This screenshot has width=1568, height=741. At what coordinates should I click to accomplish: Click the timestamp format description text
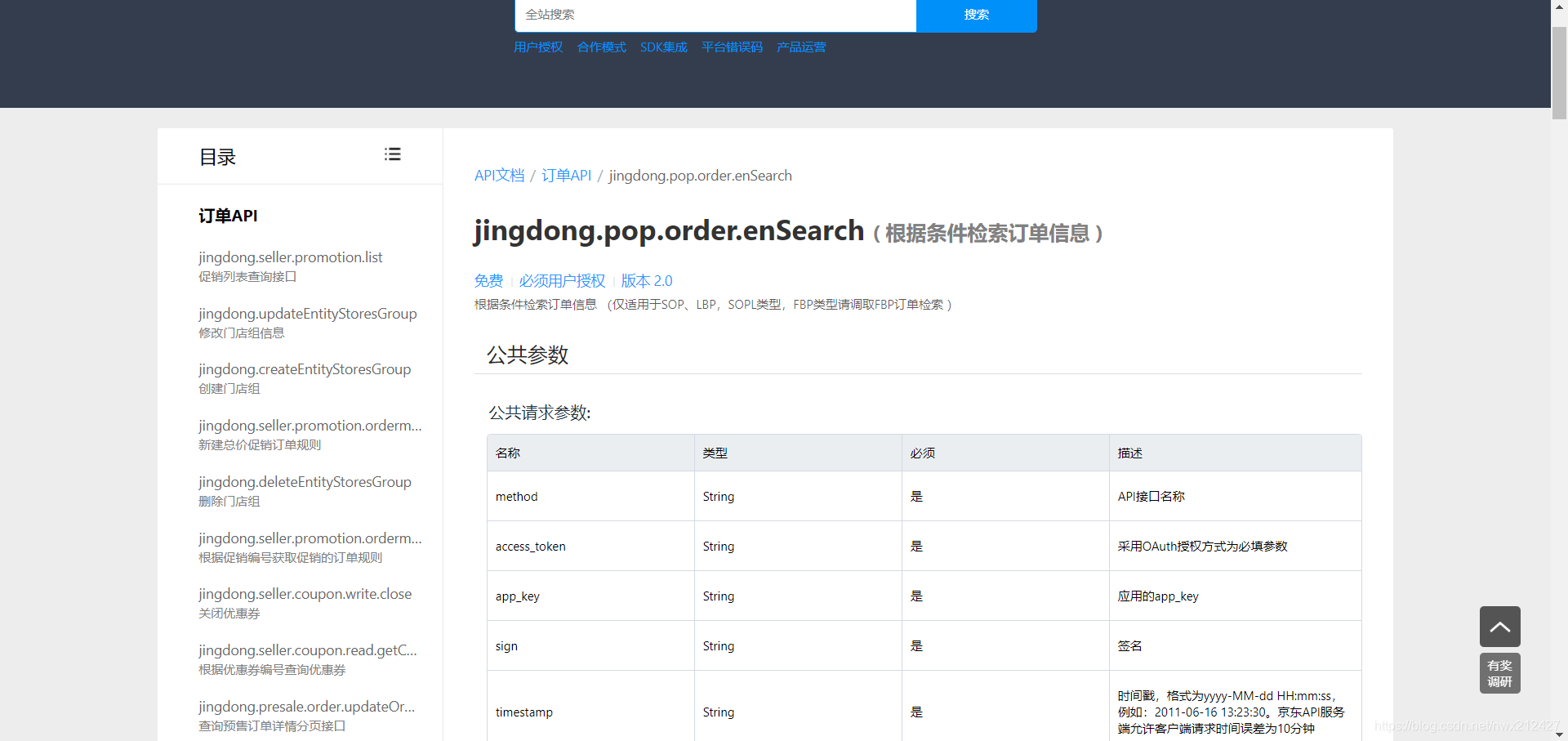pyautogui.click(x=1231, y=712)
